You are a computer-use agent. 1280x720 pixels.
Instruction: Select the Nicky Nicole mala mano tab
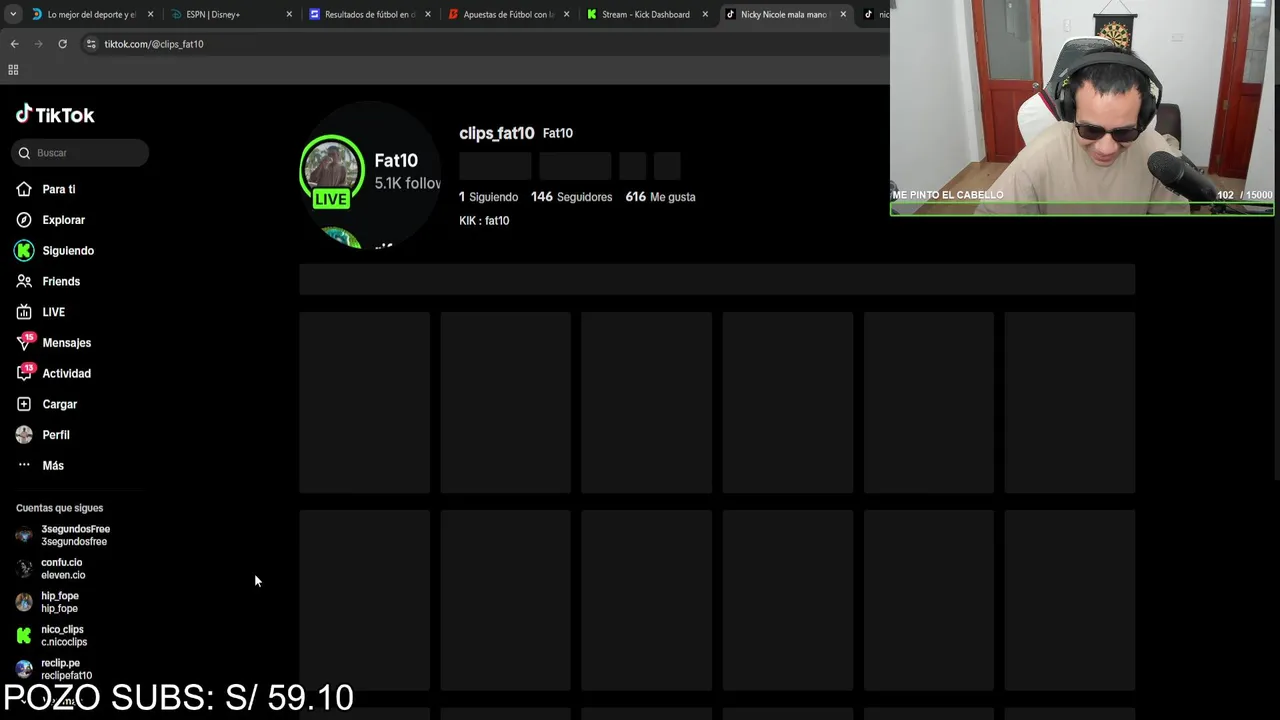pyautogui.click(x=785, y=15)
